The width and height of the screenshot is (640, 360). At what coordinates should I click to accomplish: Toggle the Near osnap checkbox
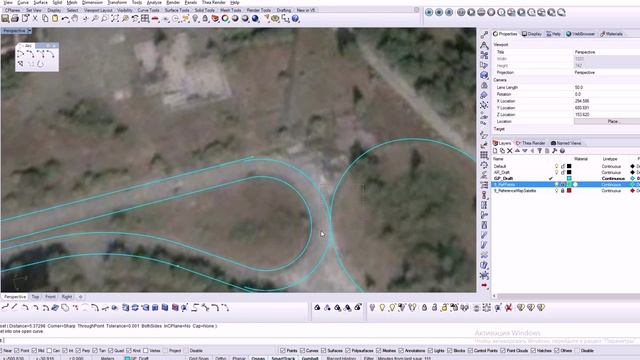(1, 351)
